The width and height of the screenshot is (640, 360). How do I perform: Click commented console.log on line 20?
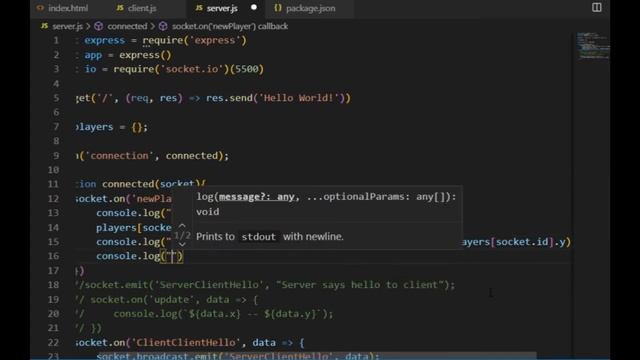(x=223, y=314)
